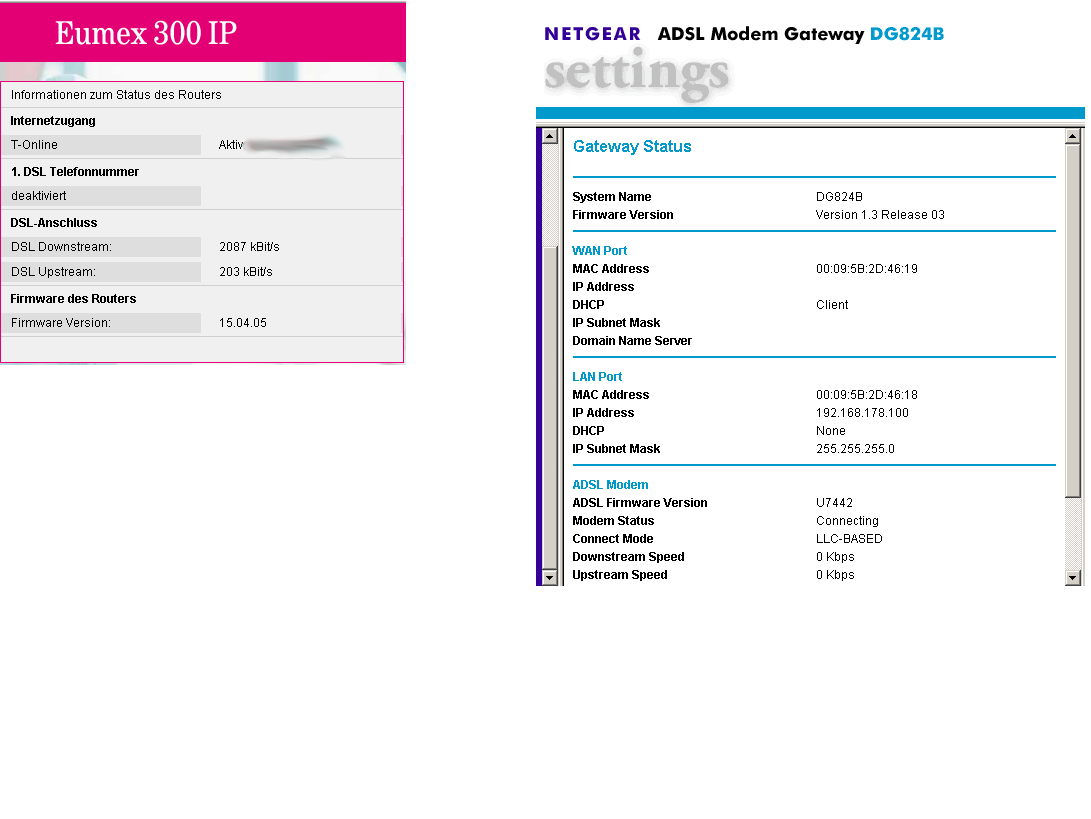Click the DSL Downstream: label
This screenshot has height=819, width=1091.
[x=61, y=246]
